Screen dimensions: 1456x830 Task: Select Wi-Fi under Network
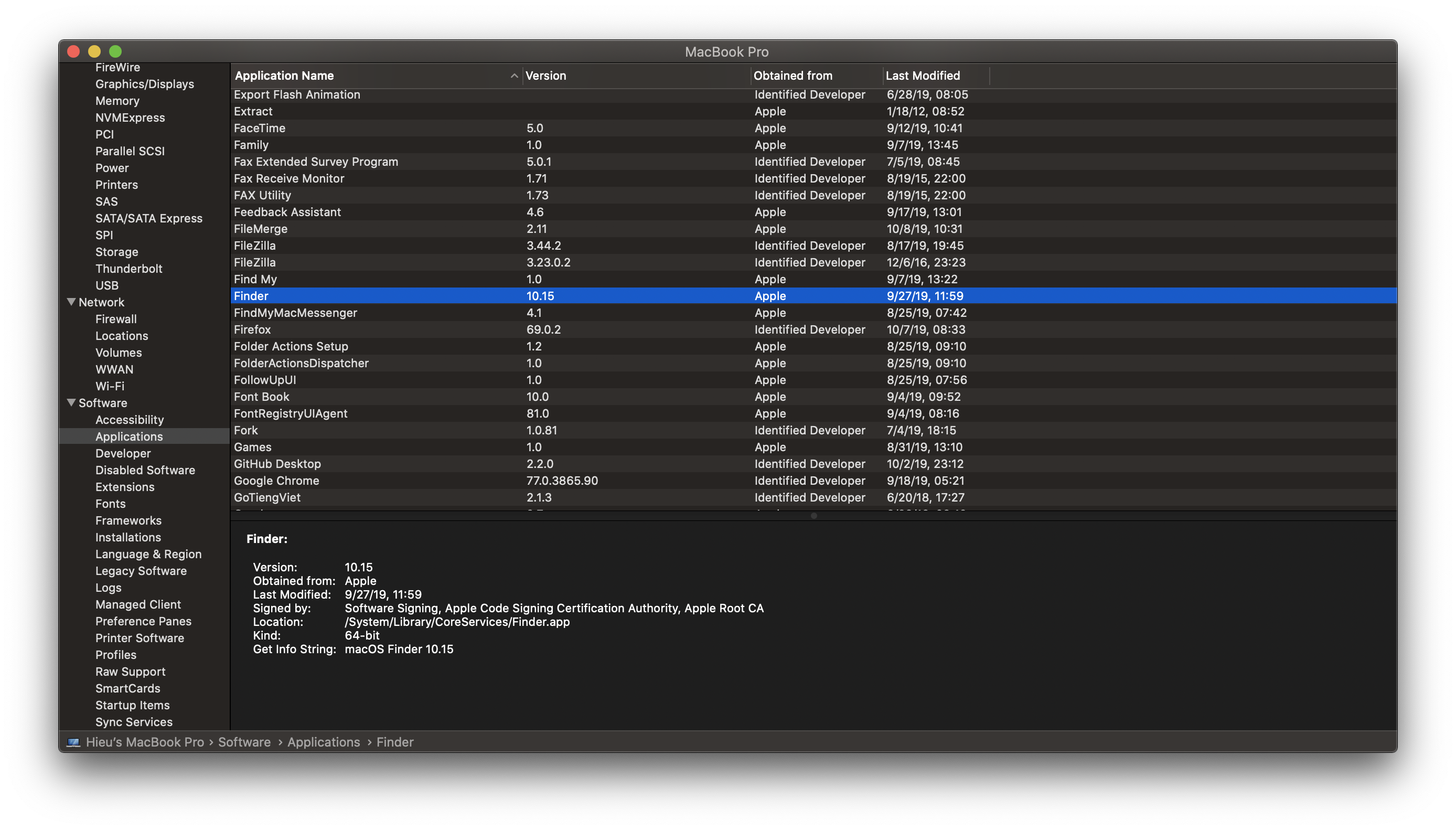point(110,386)
